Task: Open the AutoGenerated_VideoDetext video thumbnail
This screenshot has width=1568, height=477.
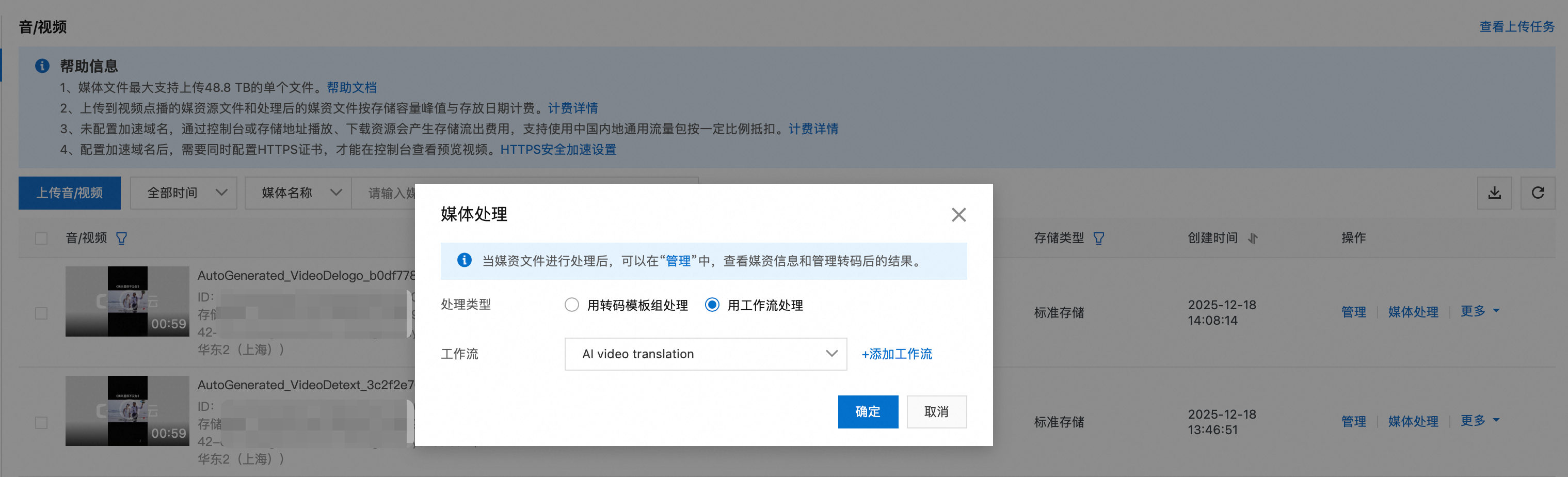Action: point(127,411)
